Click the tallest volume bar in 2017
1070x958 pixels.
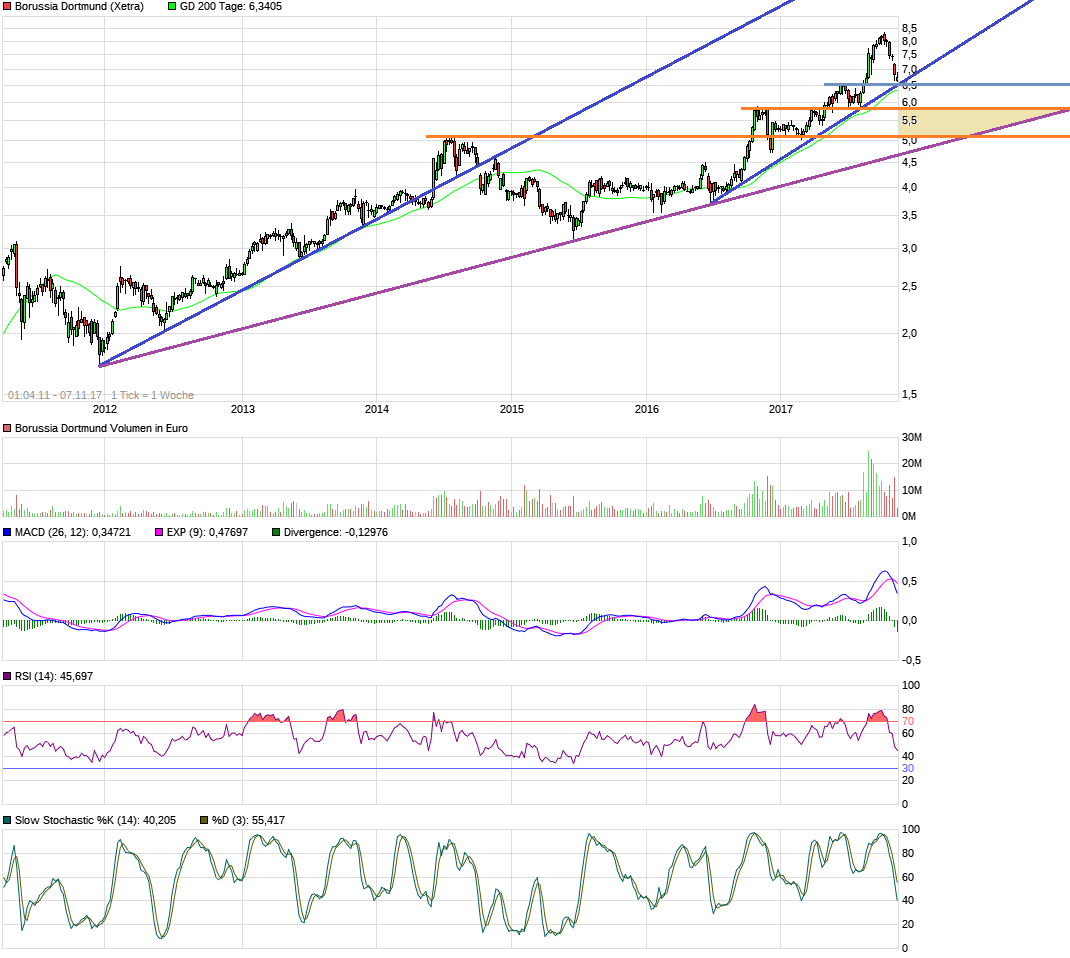tap(869, 484)
